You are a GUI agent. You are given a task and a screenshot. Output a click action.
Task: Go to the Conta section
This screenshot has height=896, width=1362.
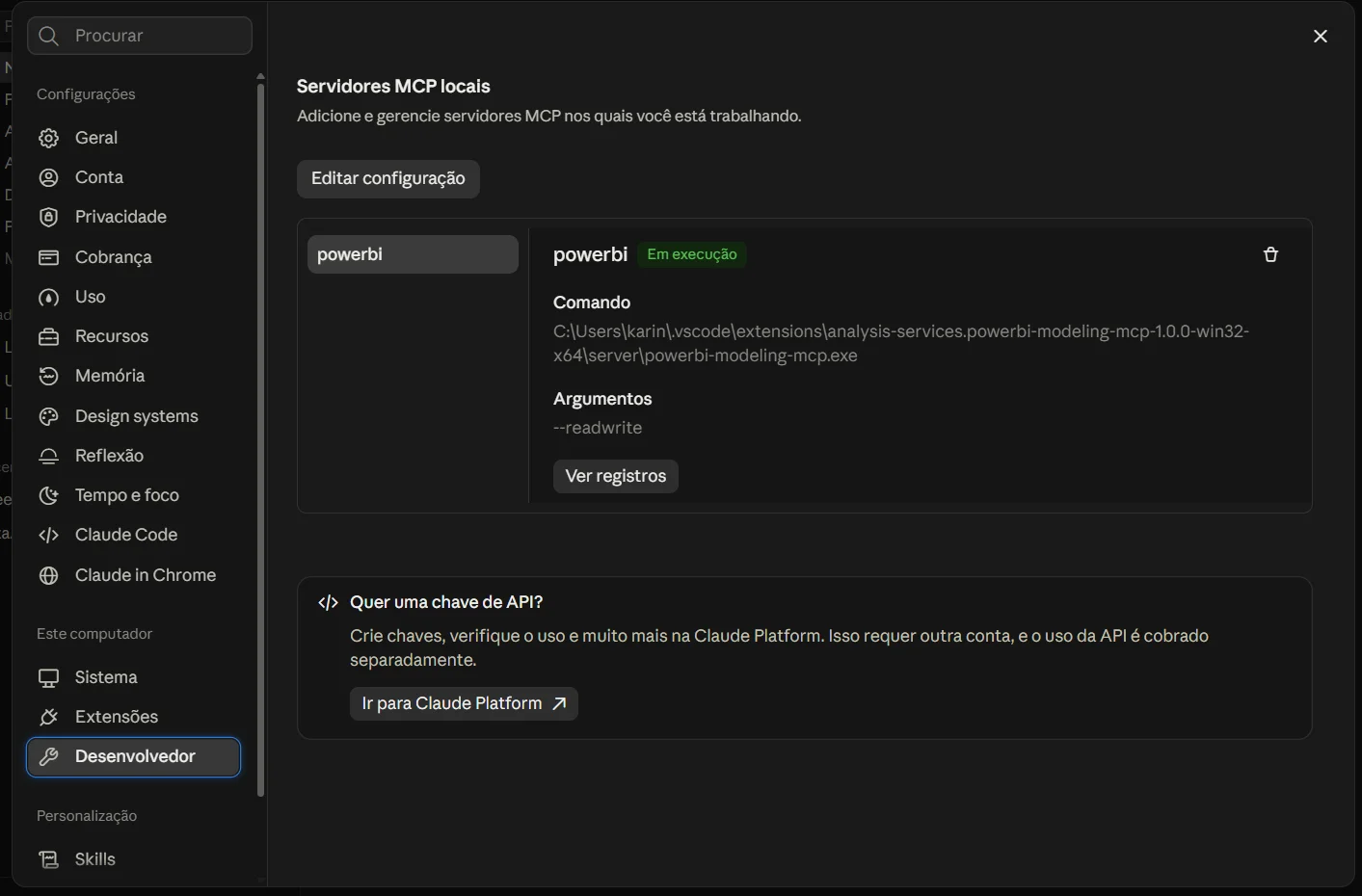(x=133, y=177)
